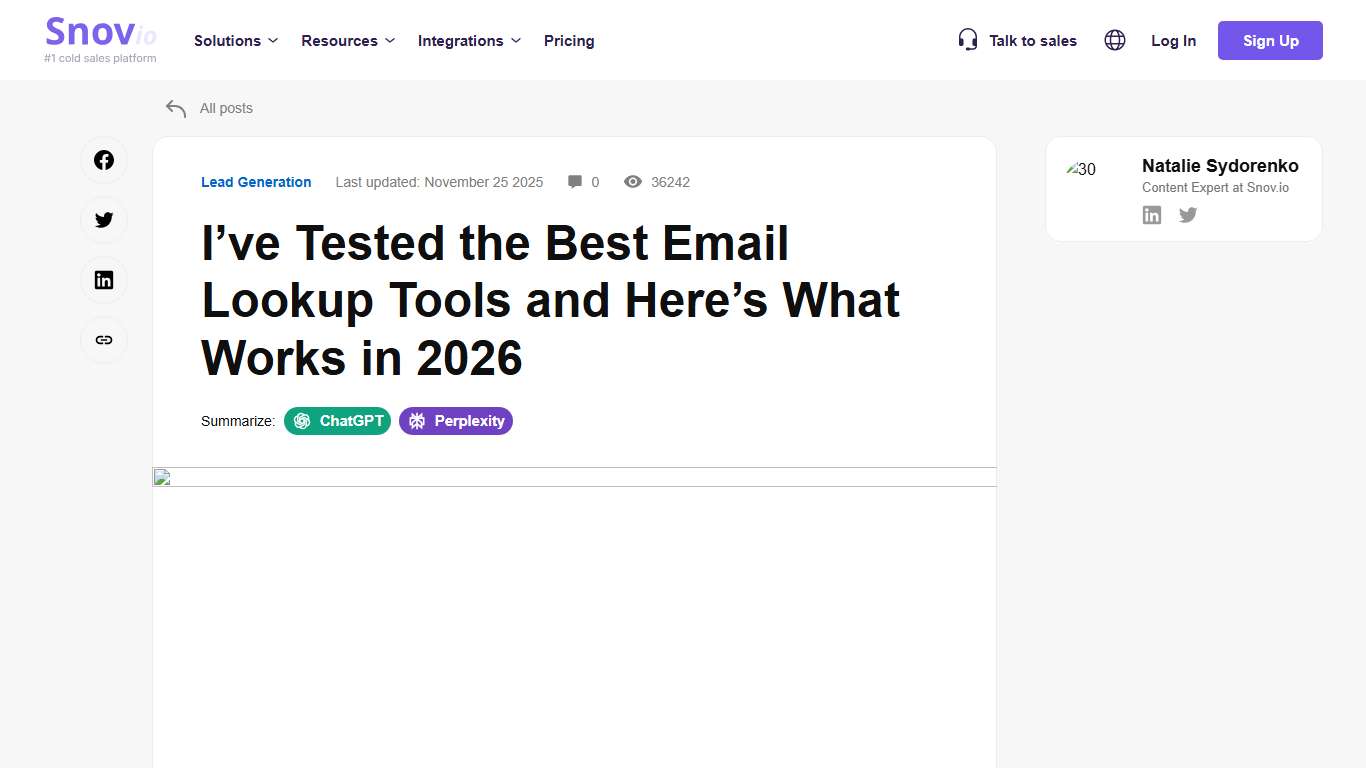Screen dimensions: 1366x768
Task: View Natalie Sydorenko's LinkedIn profile
Action: (1151, 214)
